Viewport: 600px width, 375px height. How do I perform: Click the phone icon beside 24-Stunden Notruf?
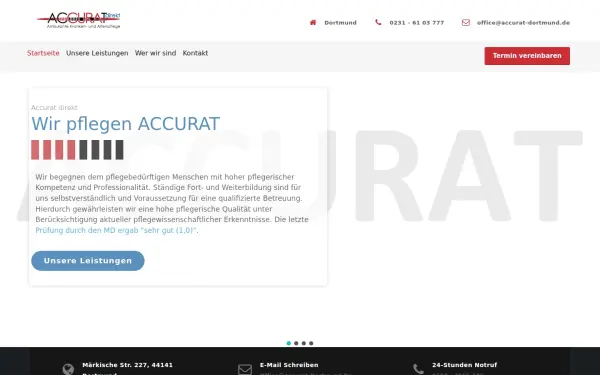[419, 369]
